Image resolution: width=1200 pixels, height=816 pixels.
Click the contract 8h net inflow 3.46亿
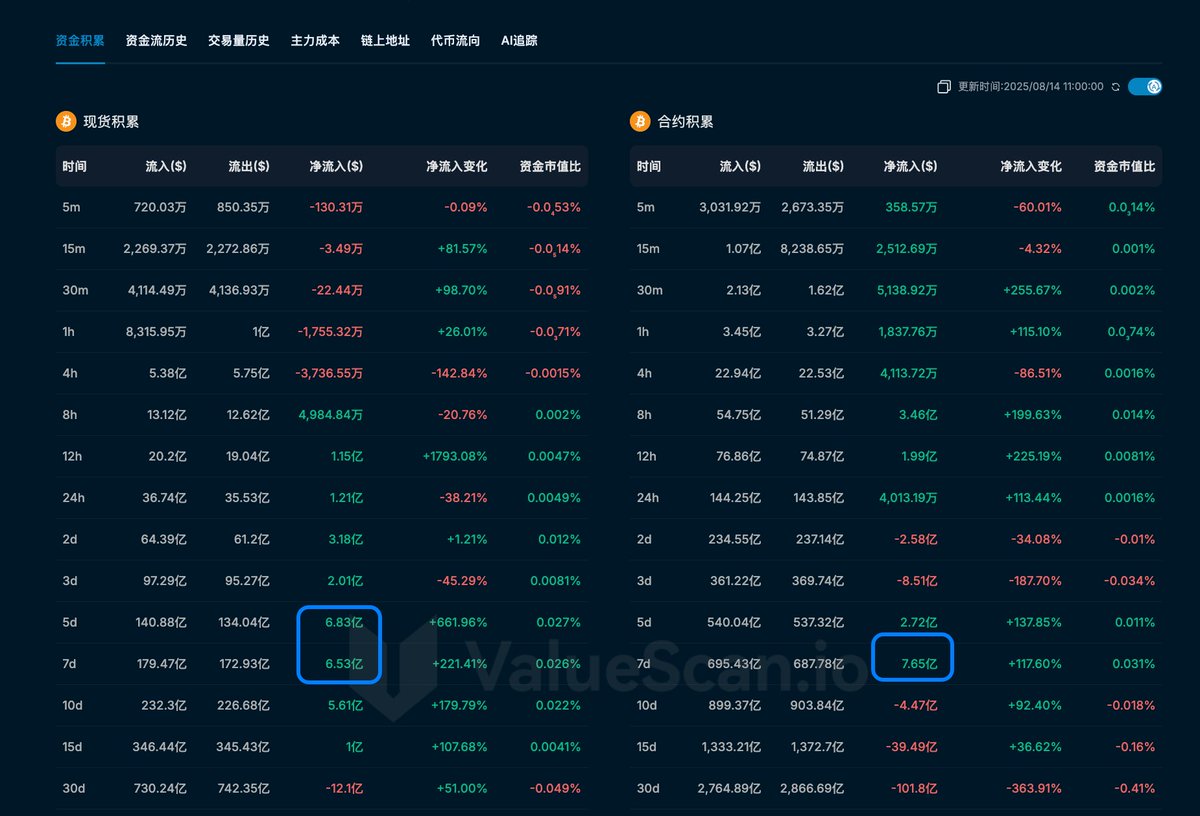point(919,414)
